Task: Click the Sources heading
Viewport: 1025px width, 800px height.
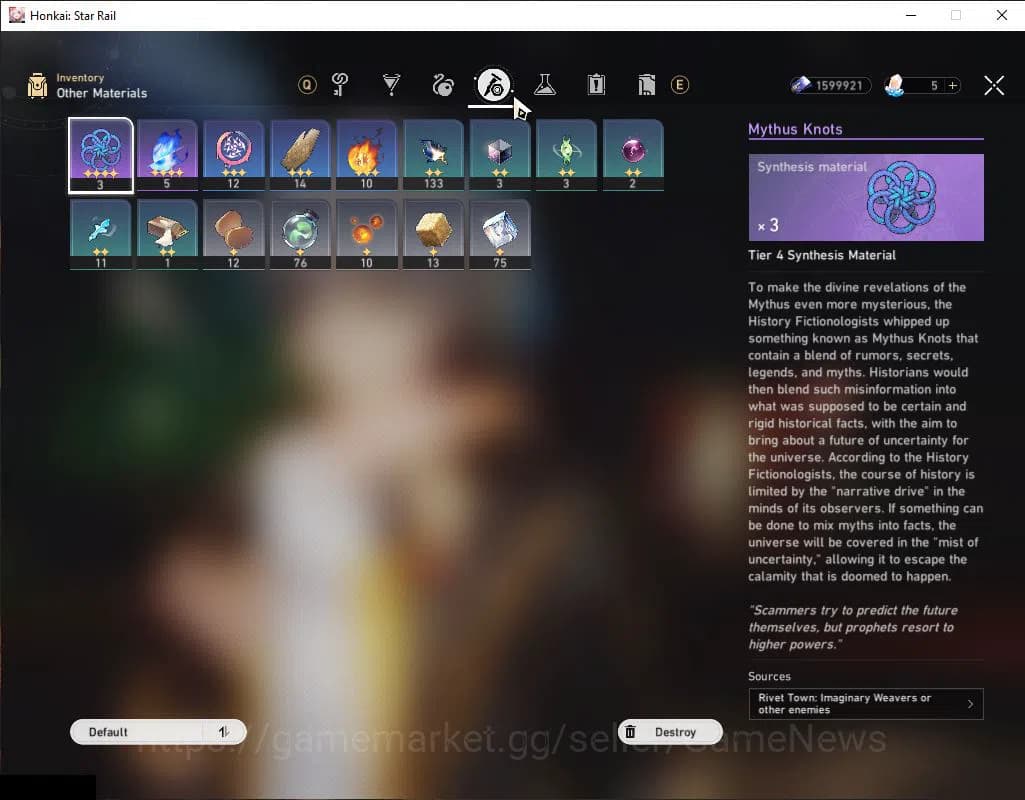Action: pyautogui.click(x=769, y=676)
